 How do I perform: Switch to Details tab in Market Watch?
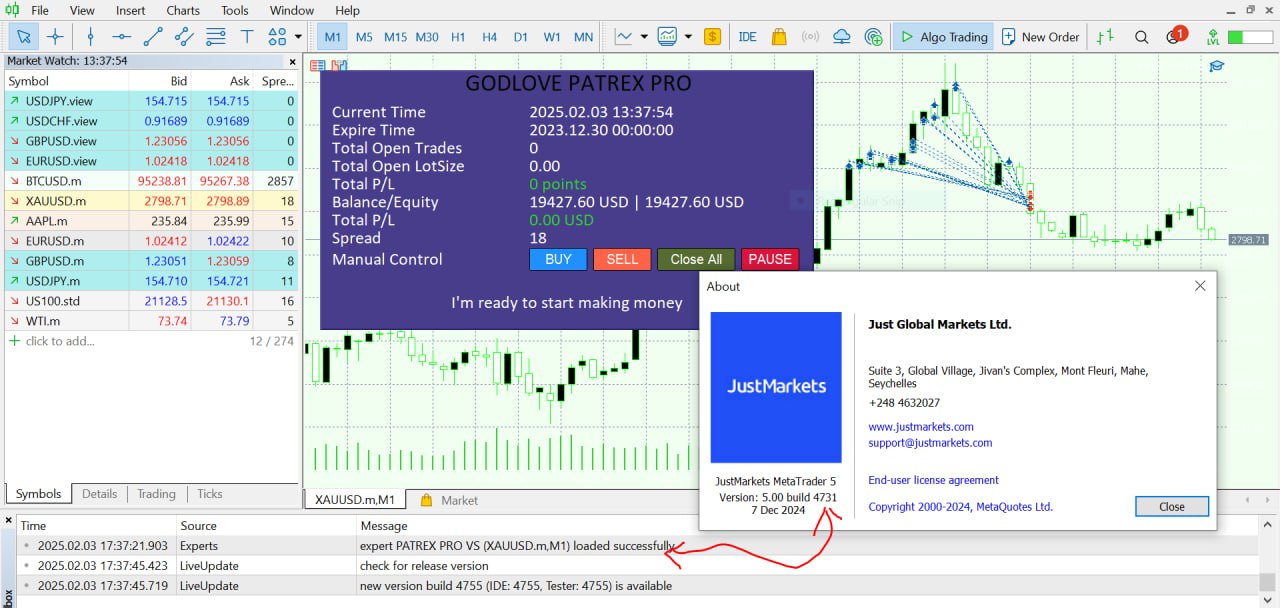coord(99,494)
